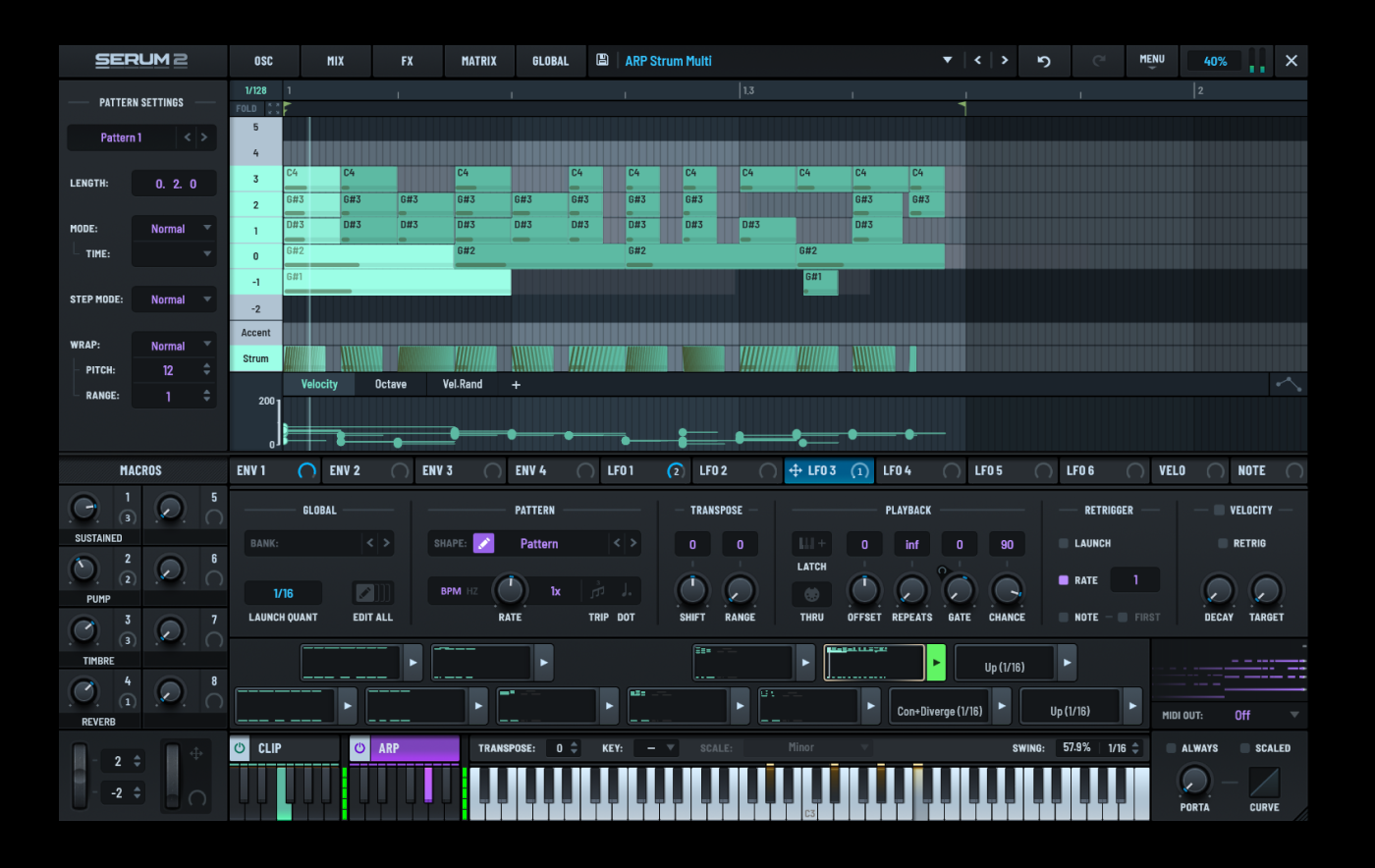Click the loop end flag marker
Viewport: 1375px width, 868px height.
pos(962,108)
